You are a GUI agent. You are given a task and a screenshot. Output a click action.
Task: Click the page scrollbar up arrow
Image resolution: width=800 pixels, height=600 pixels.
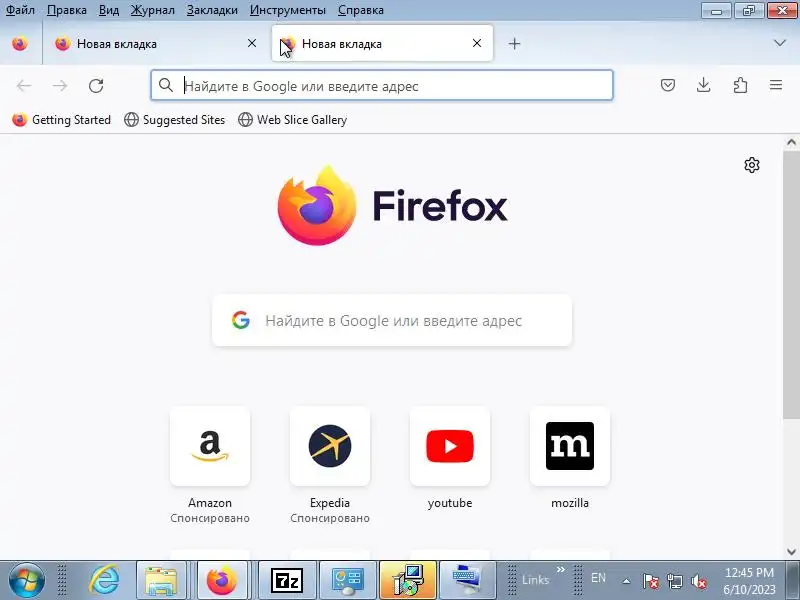(791, 142)
